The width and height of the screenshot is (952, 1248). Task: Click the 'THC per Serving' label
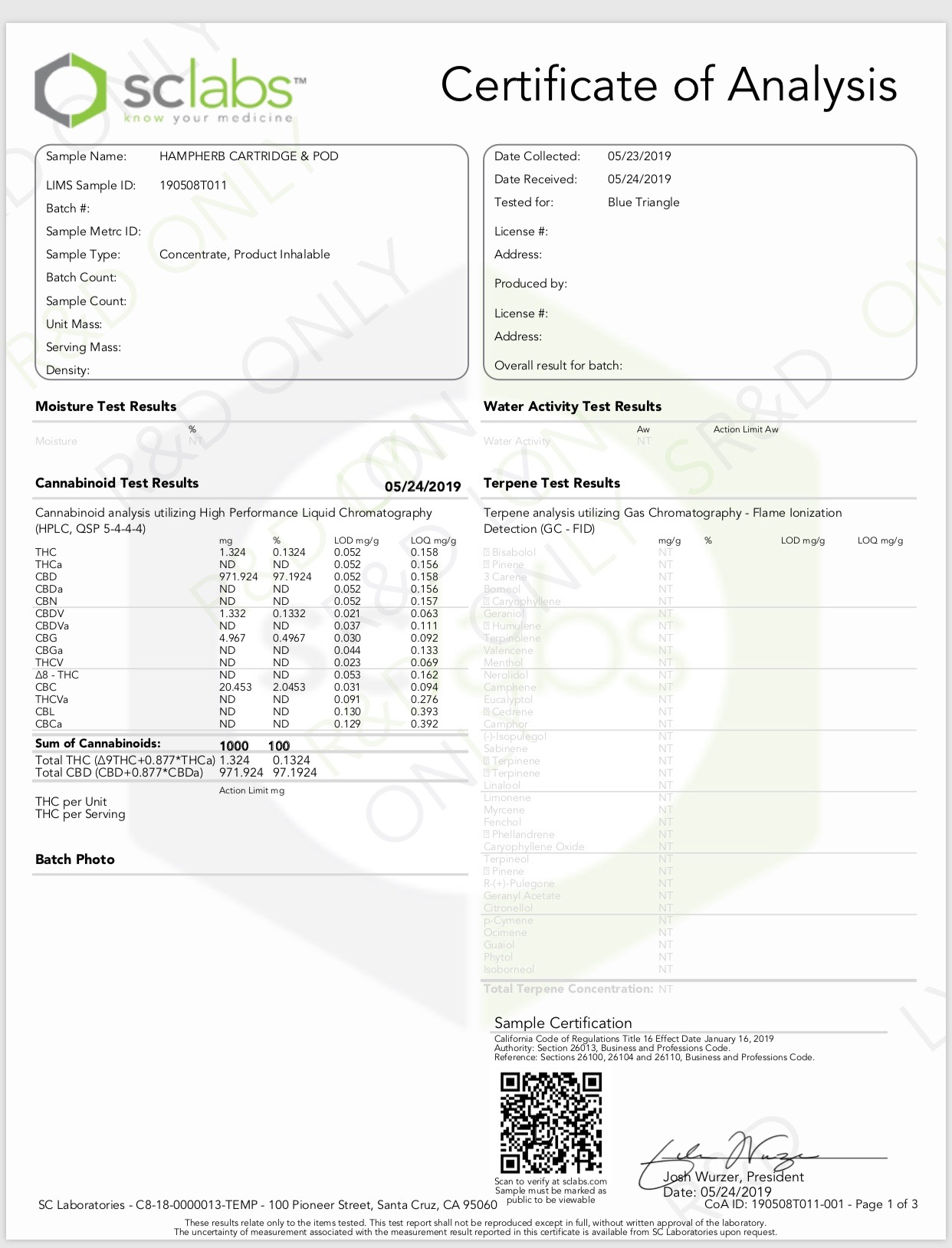[80, 814]
